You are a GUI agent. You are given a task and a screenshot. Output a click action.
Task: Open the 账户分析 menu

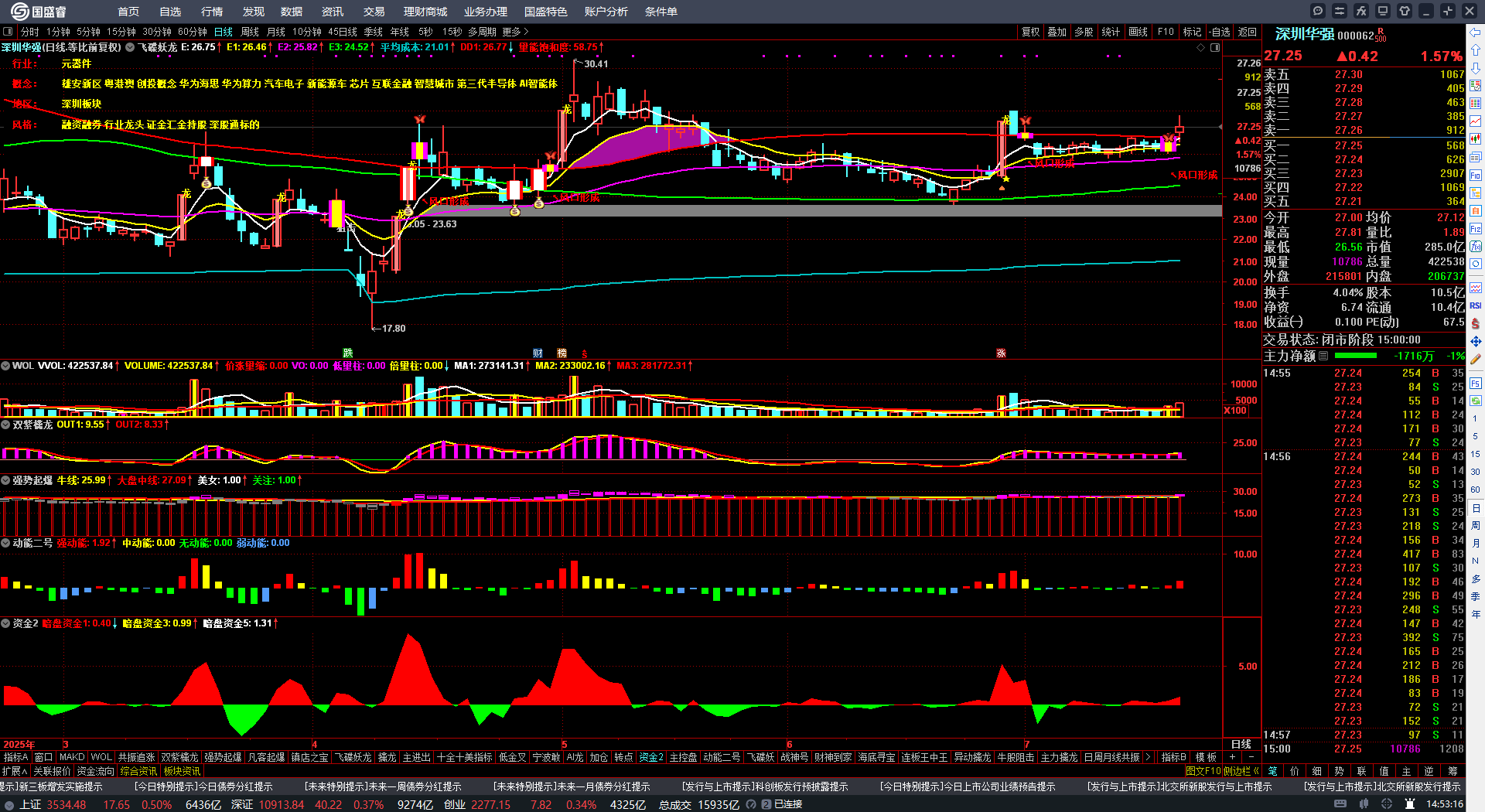tap(606, 12)
